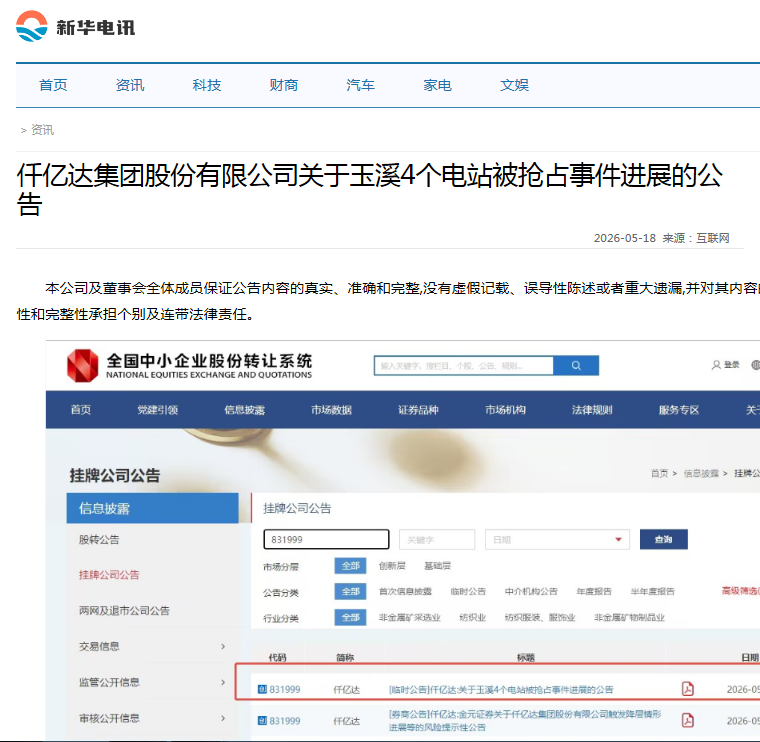
Task: Click 首页 in the blue navigation bar
Action: [x=81, y=410]
